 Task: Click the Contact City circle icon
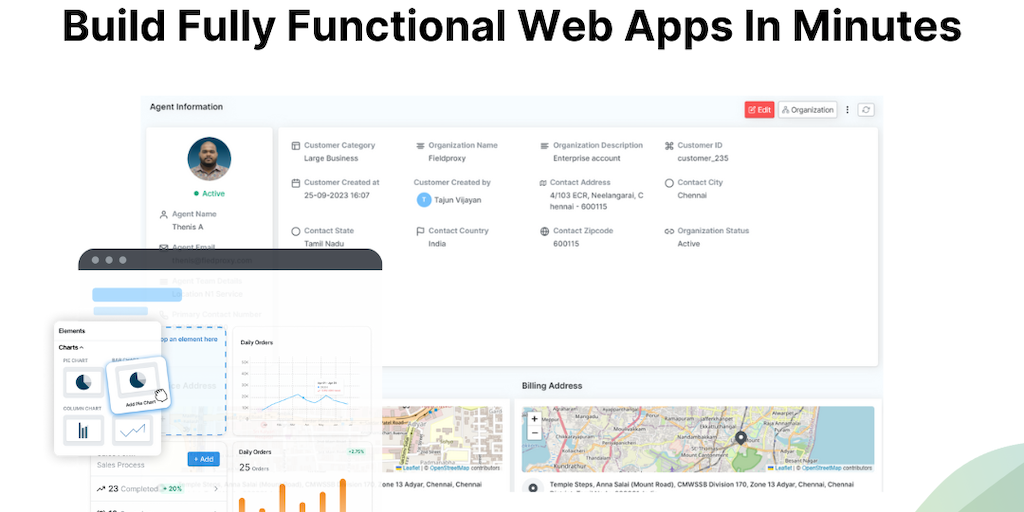coord(669,183)
